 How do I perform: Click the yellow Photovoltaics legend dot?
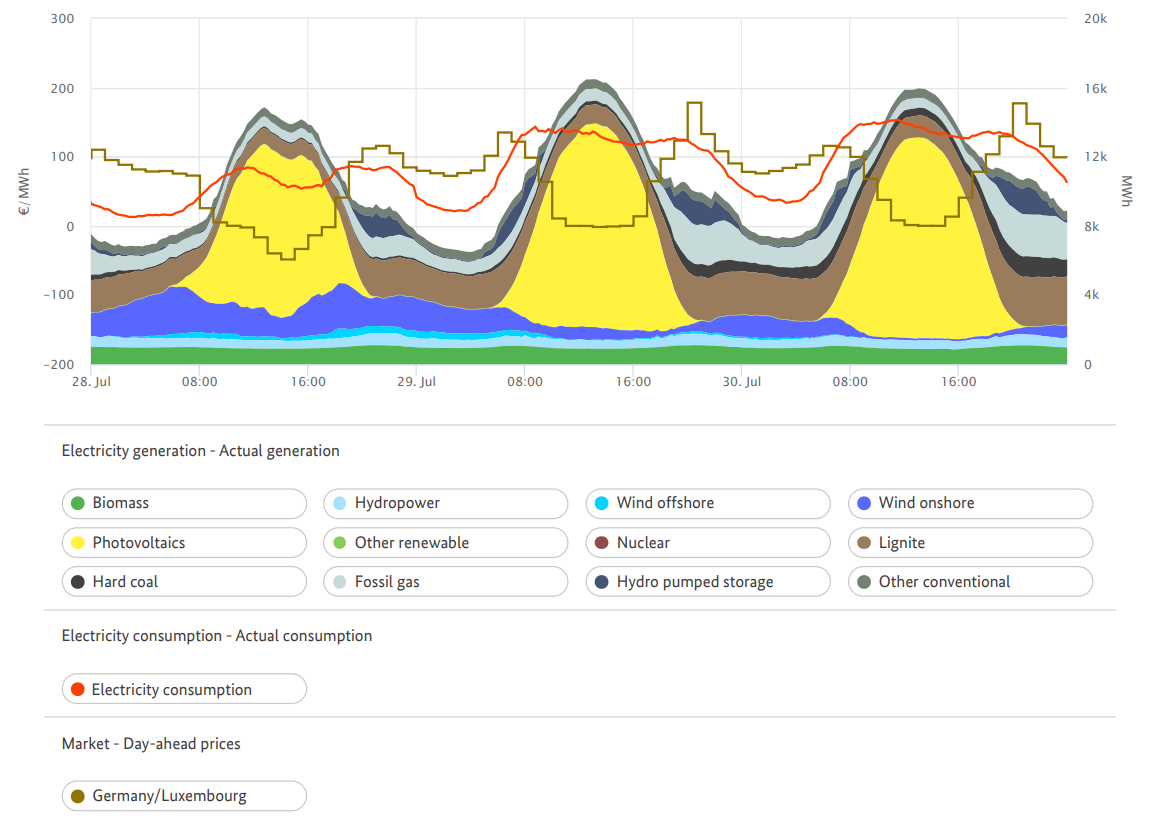(78, 543)
